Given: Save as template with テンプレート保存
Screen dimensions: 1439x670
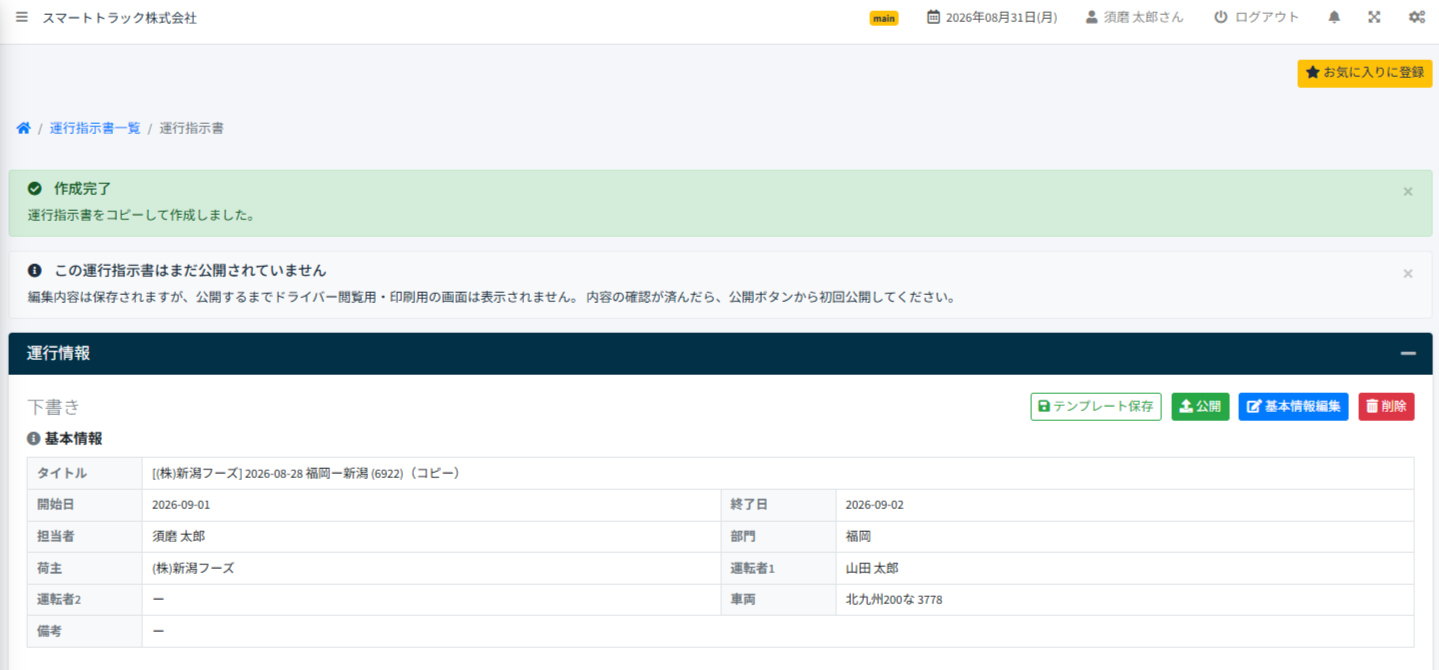Looking at the screenshot, I should click(x=1096, y=407).
